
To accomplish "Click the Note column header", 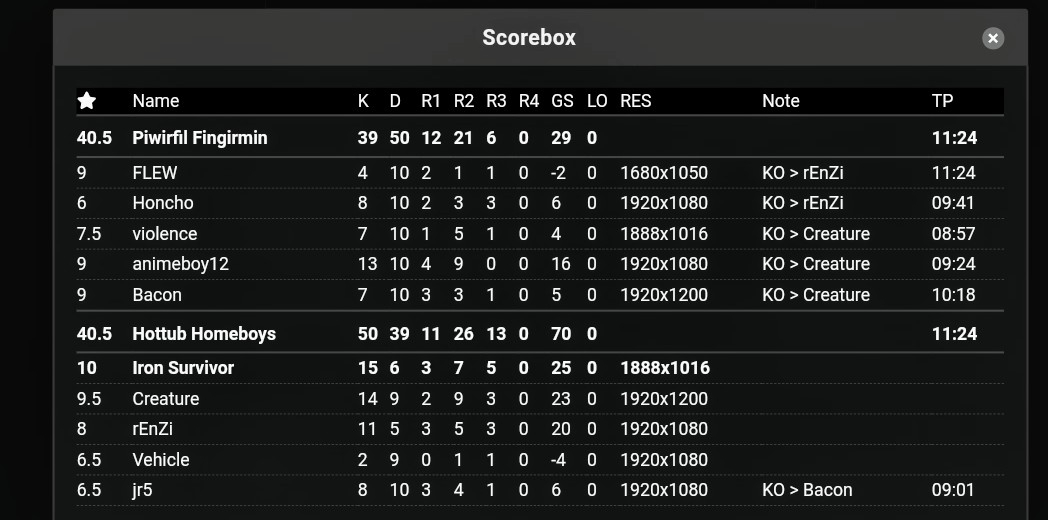I will click(x=781, y=101).
